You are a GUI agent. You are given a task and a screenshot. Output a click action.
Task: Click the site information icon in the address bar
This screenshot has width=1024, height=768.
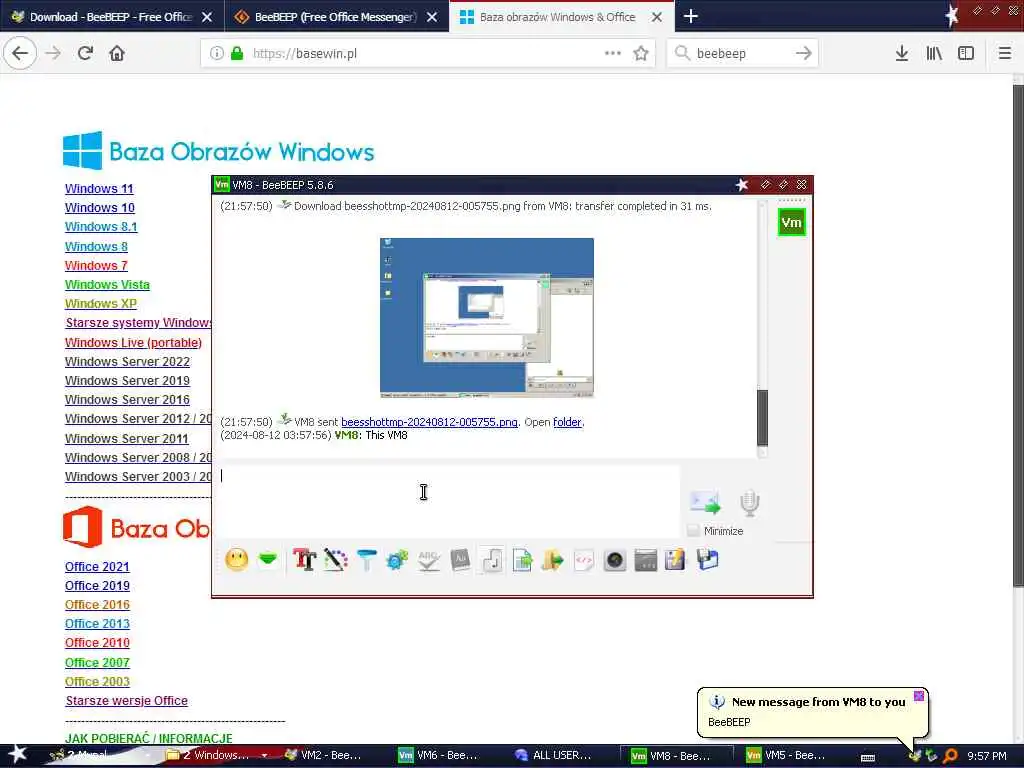click(216, 54)
